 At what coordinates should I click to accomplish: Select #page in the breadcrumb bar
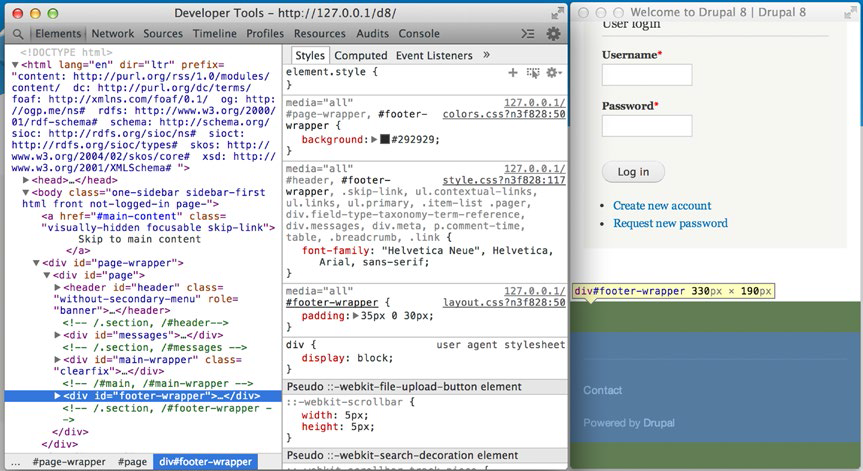[132, 462]
